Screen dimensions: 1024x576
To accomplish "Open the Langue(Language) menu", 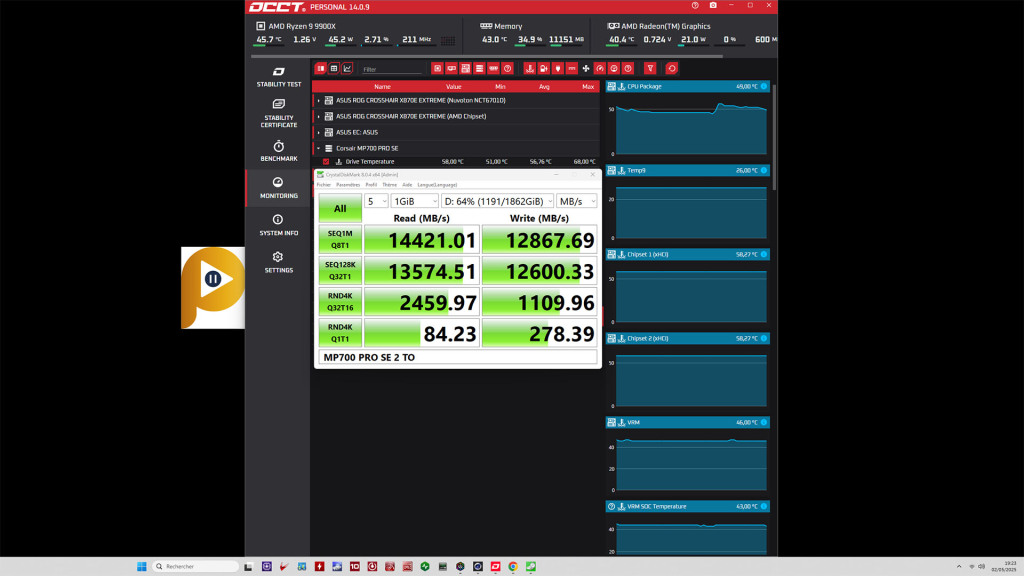I will pos(437,185).
